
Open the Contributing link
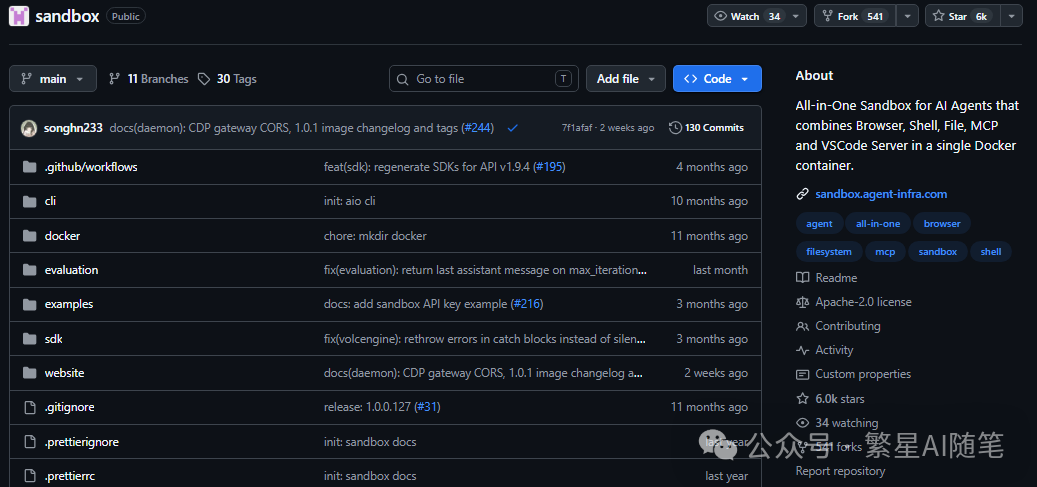point(839,326)
